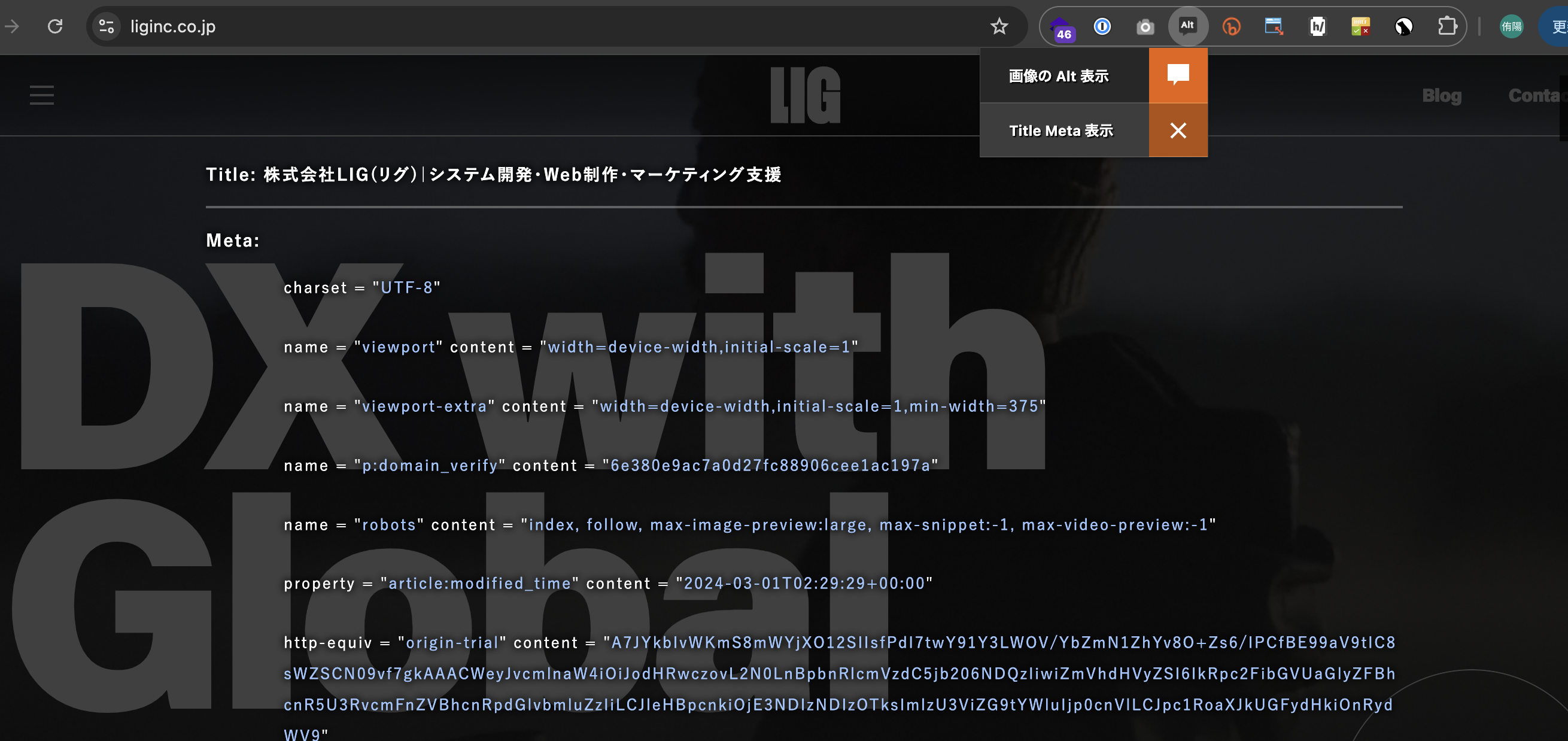1568x741 pixels.
Task: Click the Alt & Meta viewer extension icon
Action: pos(1187,26)
